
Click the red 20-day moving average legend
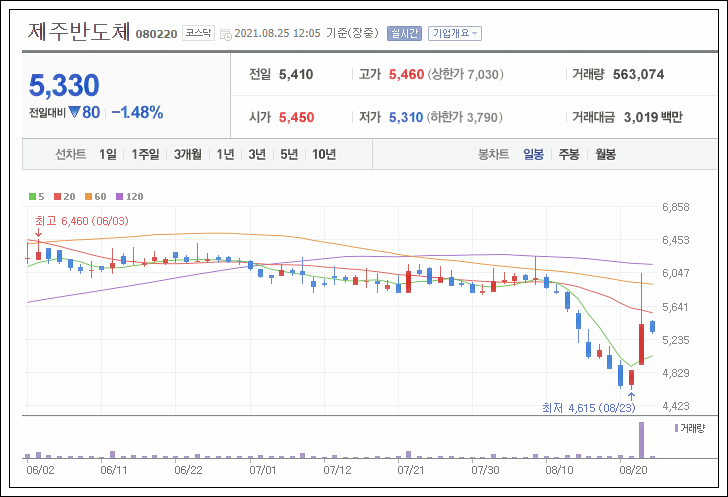65,196
